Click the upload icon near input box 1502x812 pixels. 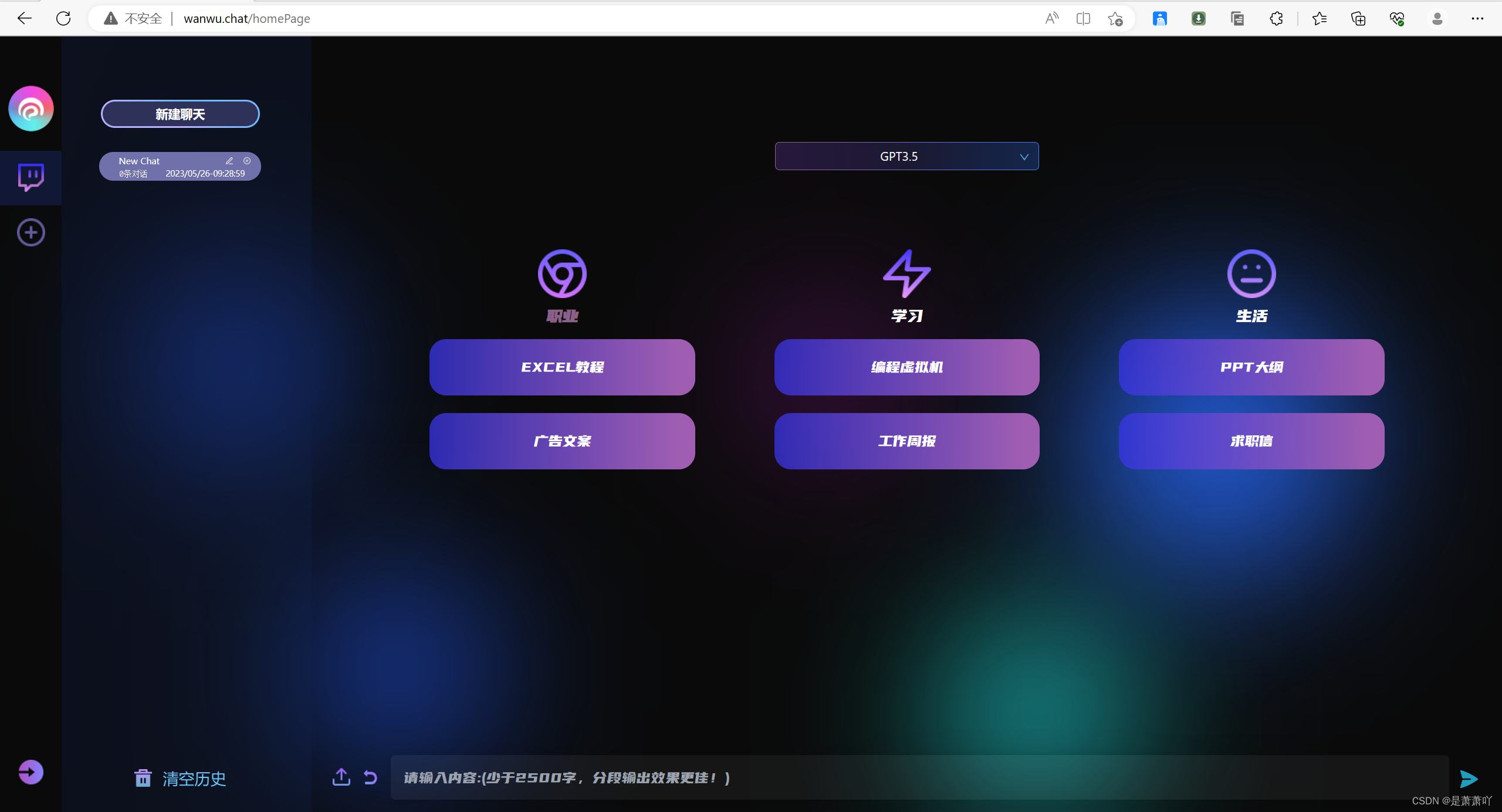(341, 777)
